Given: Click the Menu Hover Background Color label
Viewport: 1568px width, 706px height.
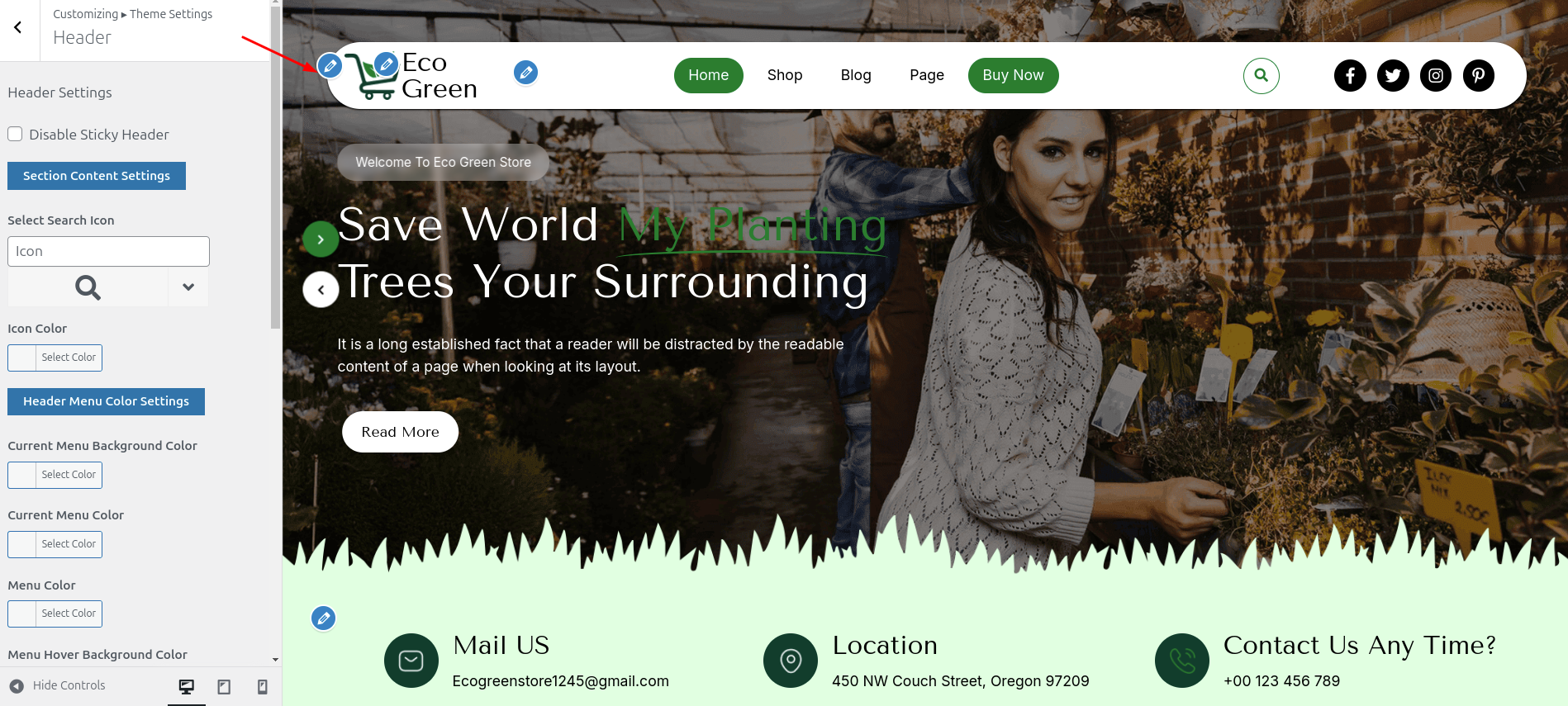Looking at the screenshot, I should pos(97,655).
